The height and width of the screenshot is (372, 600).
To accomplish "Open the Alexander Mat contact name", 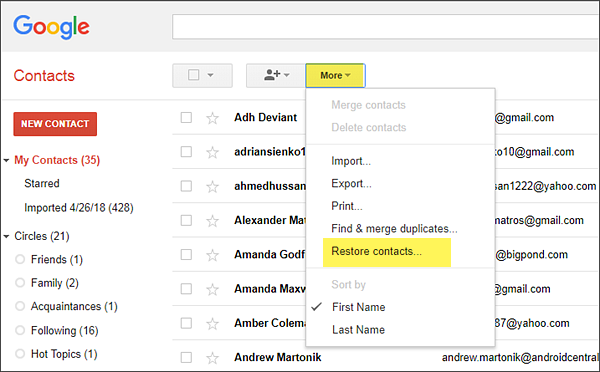I will 270,220.
